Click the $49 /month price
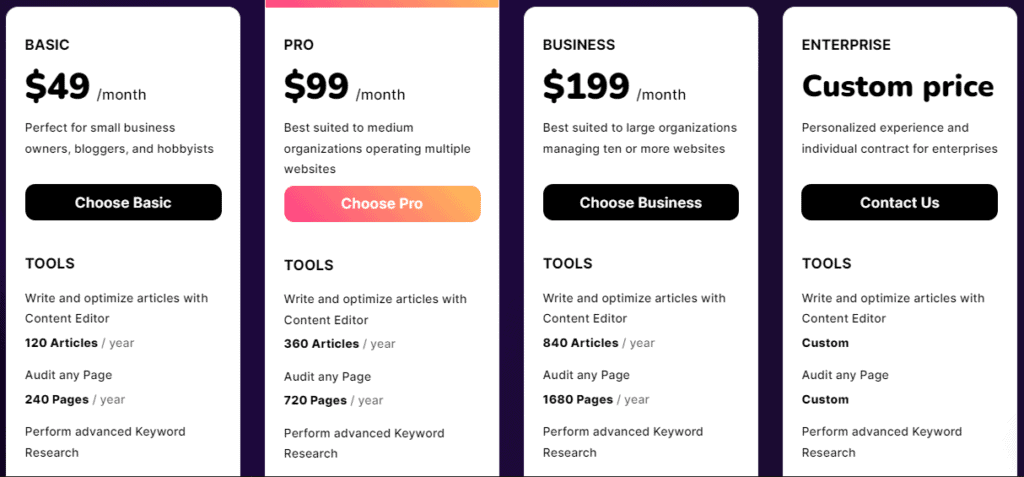 click(86, 87)
